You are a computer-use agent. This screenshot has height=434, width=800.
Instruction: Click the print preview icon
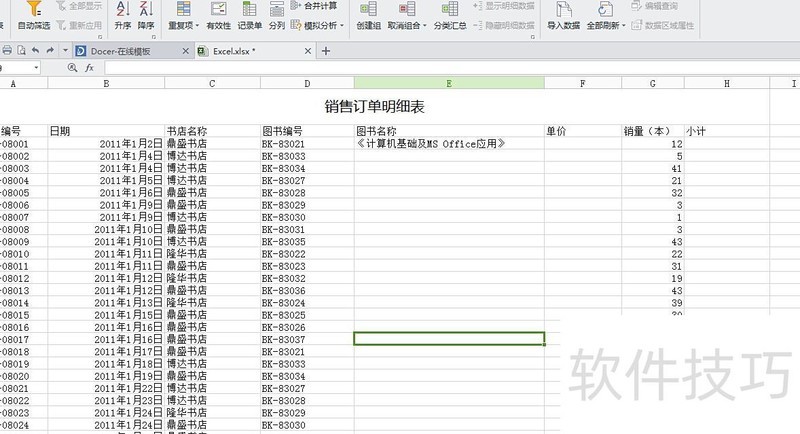pyautogui.click(x=21, y=50)
